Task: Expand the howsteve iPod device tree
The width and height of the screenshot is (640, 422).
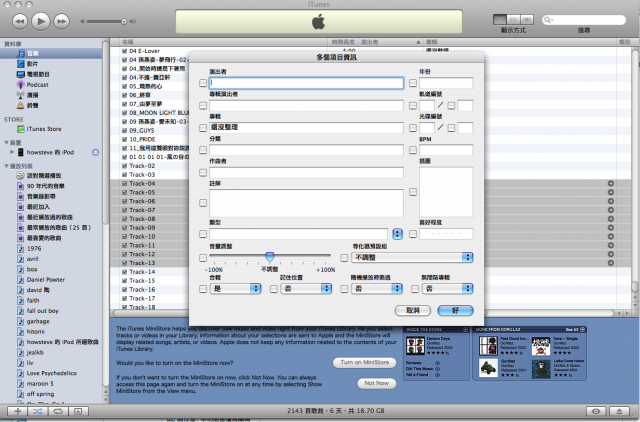Action: point(10,151)
